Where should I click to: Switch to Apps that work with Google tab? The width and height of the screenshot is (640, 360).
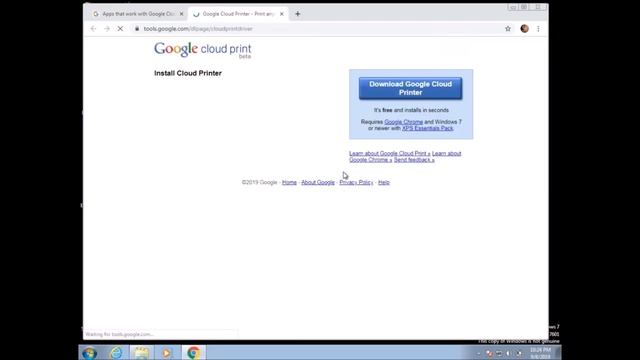[138, 14]
